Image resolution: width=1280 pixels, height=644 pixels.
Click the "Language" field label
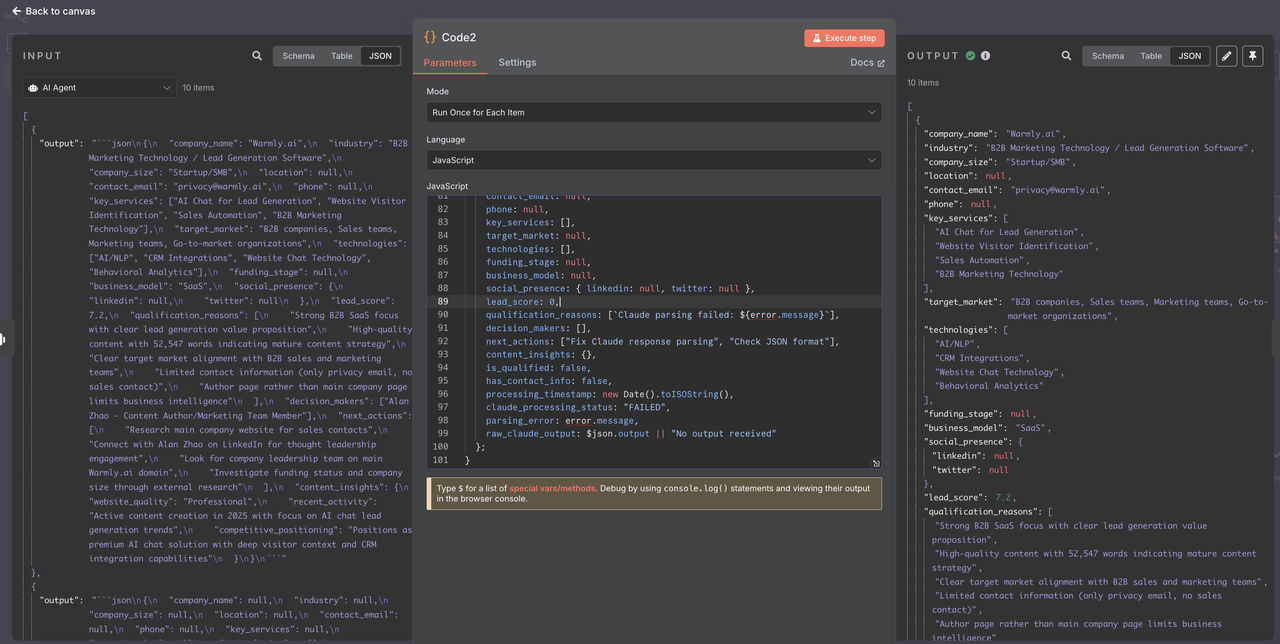(446, 140)
